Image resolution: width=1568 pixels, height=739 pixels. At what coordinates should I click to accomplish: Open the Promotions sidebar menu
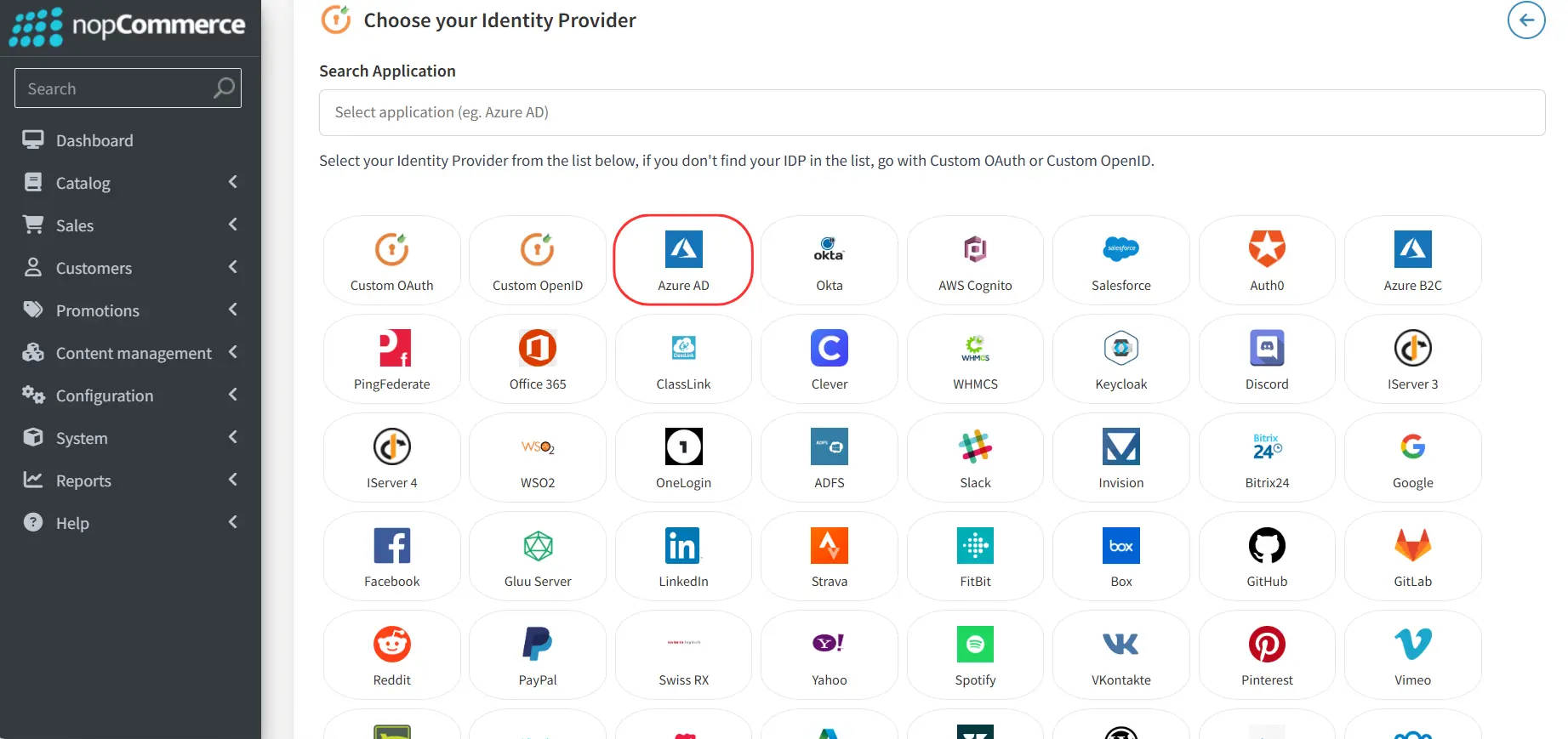[130, 310]
